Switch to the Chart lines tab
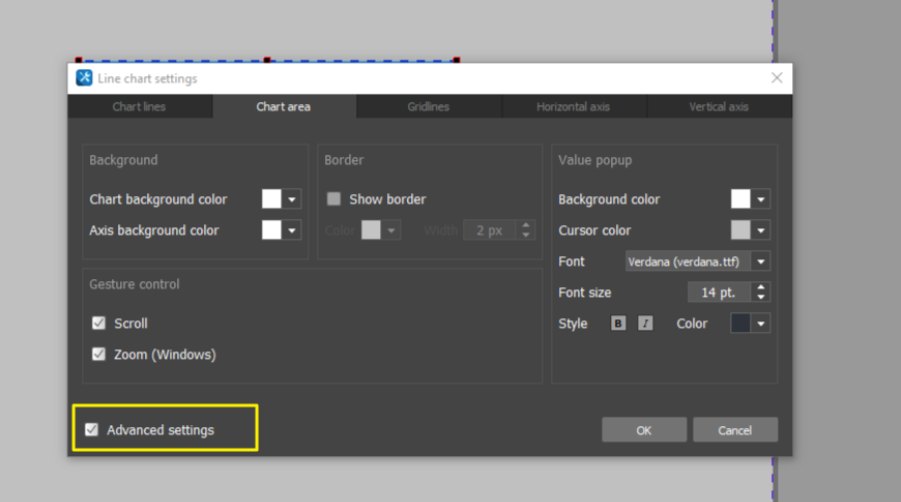Screen dimensions: 901x502 point(140,107)
